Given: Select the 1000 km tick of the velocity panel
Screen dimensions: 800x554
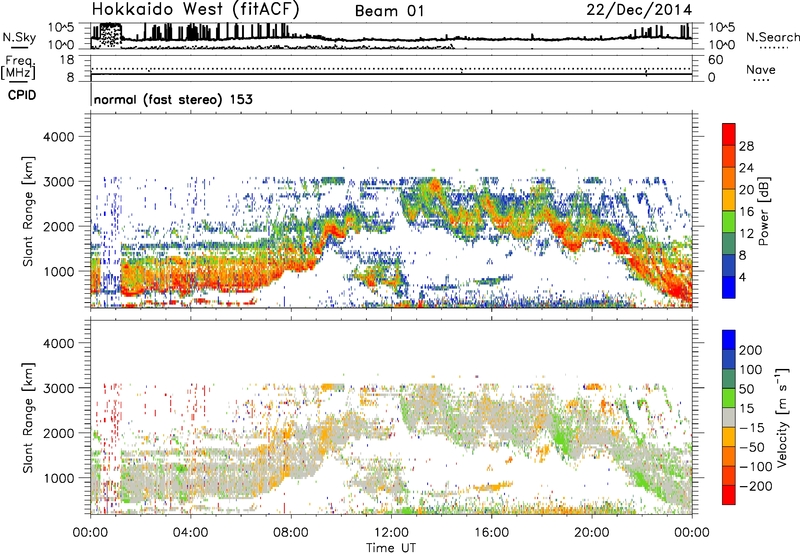Looking at the screenshot, I should (x=59, y=478).
